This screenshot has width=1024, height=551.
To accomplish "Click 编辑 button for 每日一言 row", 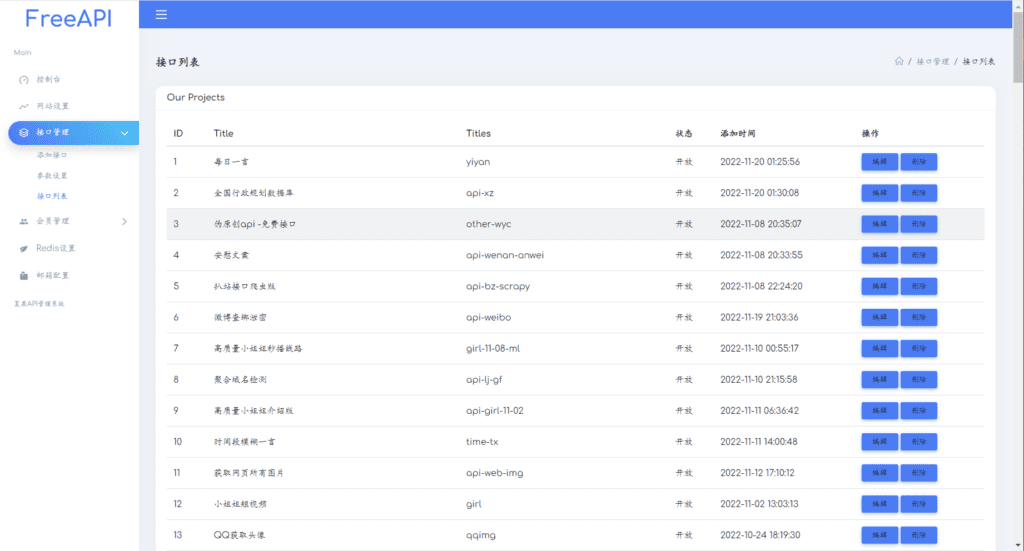I will coord(879,162).
